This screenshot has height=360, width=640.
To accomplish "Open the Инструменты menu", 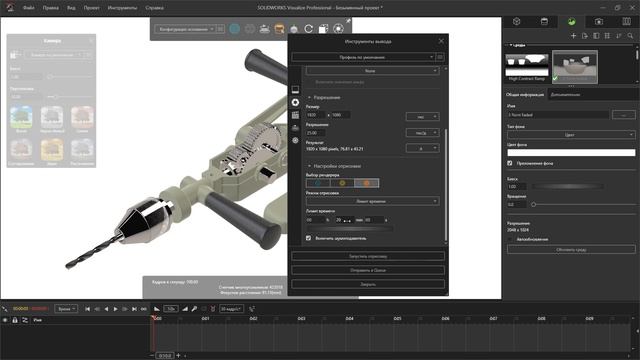I will [122, 8].
